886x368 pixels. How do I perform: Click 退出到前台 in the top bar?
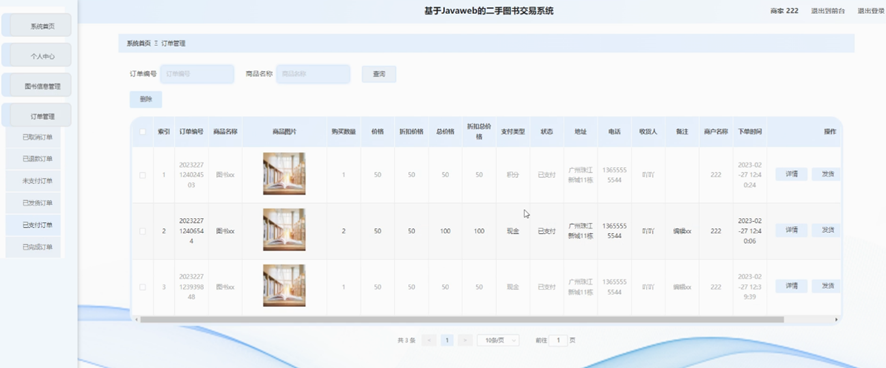828,11
